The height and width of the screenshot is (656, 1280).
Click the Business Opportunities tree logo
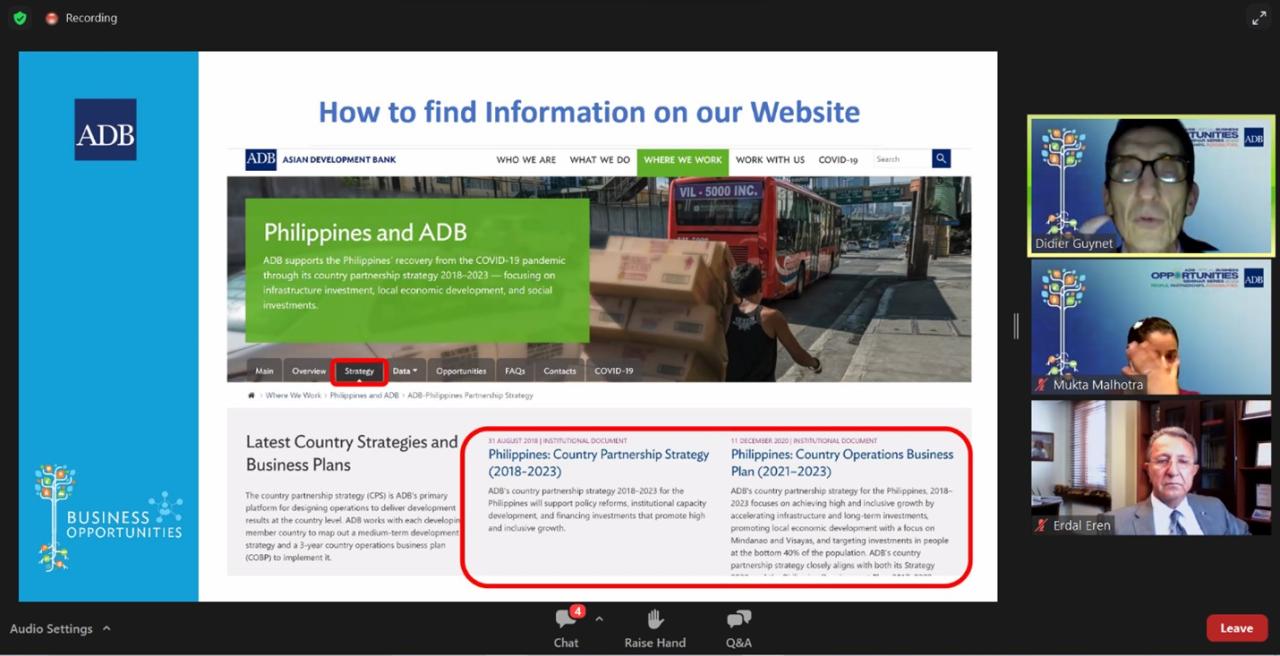click(109, 517)
